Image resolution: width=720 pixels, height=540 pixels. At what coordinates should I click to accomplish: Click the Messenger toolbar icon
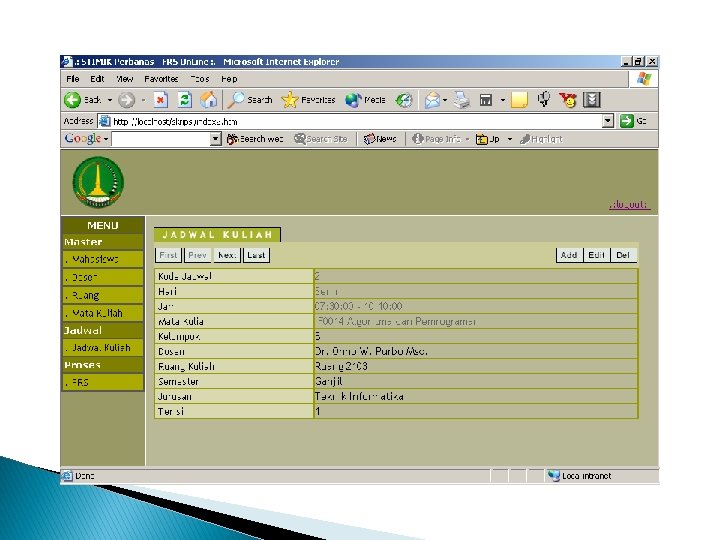tap(544, 99)
